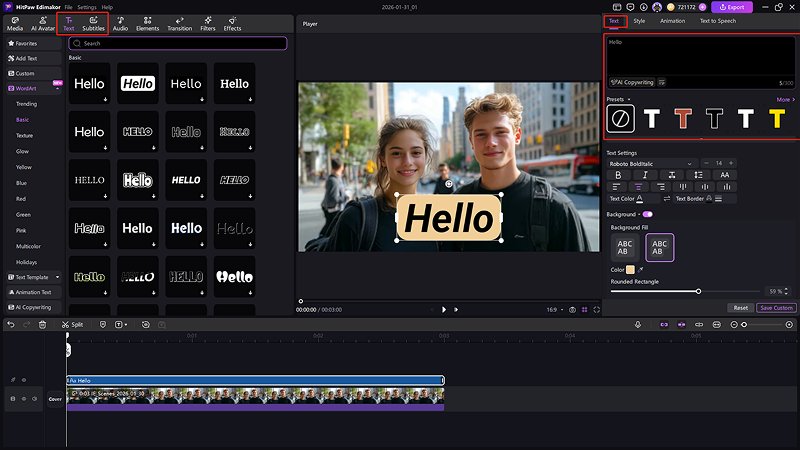Open the Filters library

coord(208,23)
